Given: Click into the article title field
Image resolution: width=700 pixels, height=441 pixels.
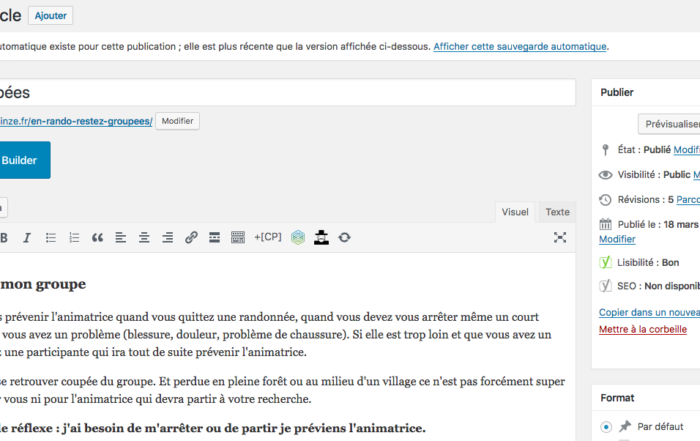Looking at the screenshot, I should (280, 92).
